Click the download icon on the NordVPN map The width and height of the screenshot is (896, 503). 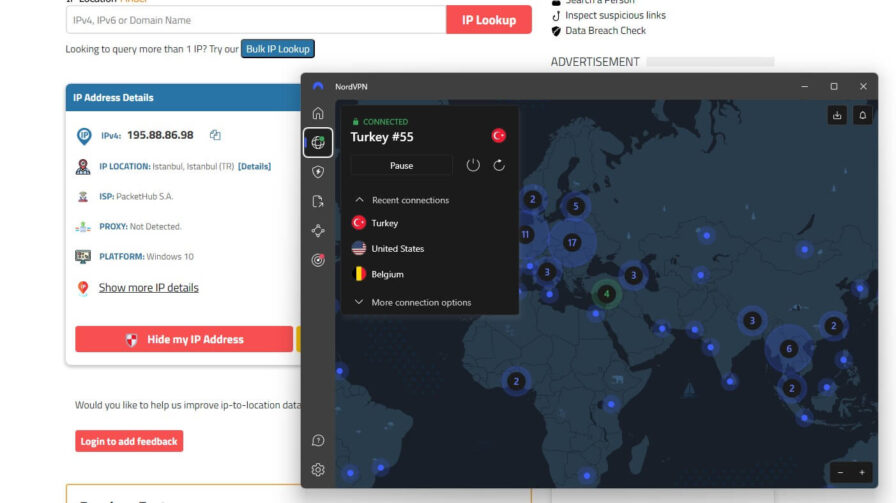click(837, 115)
